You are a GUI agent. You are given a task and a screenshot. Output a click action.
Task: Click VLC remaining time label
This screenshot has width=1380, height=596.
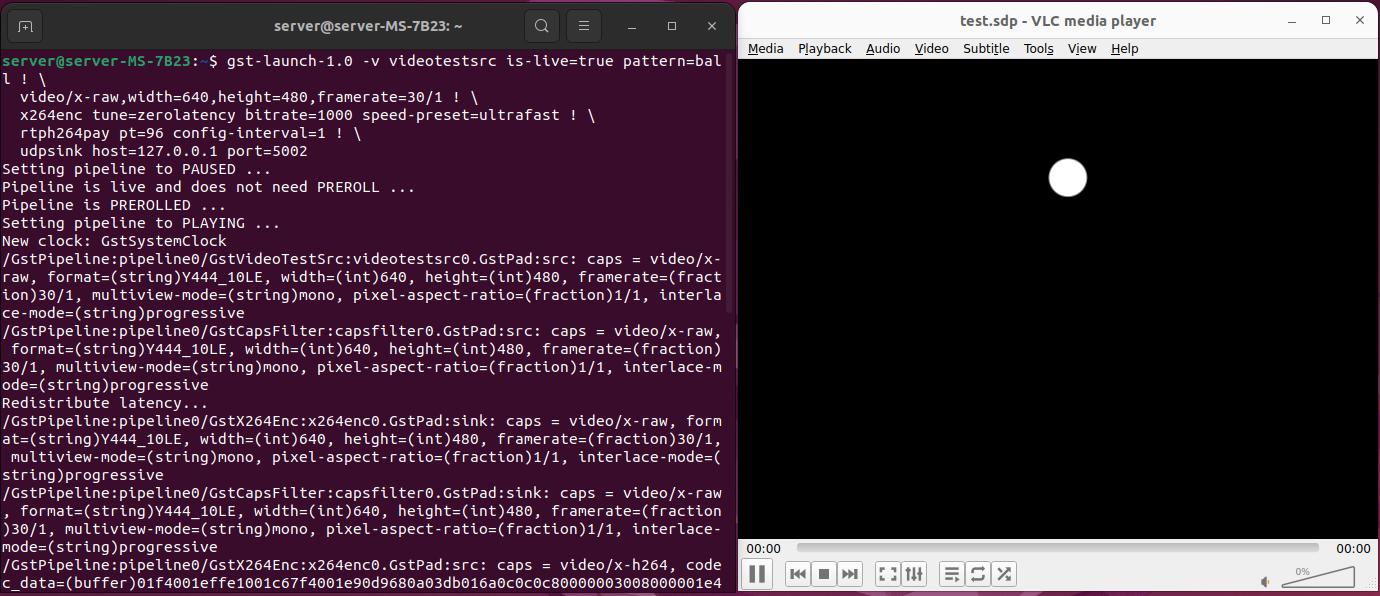(1353, 548)
